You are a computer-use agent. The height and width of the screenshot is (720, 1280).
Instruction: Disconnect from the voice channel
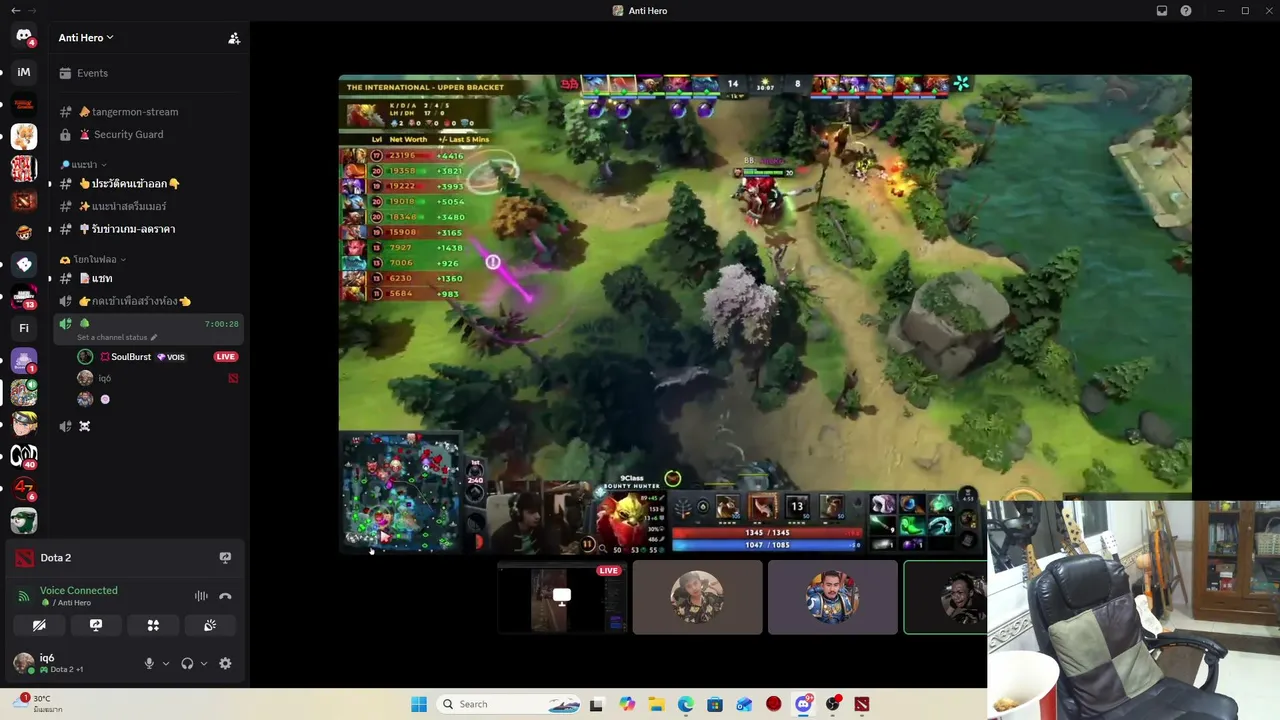(225, 596)
